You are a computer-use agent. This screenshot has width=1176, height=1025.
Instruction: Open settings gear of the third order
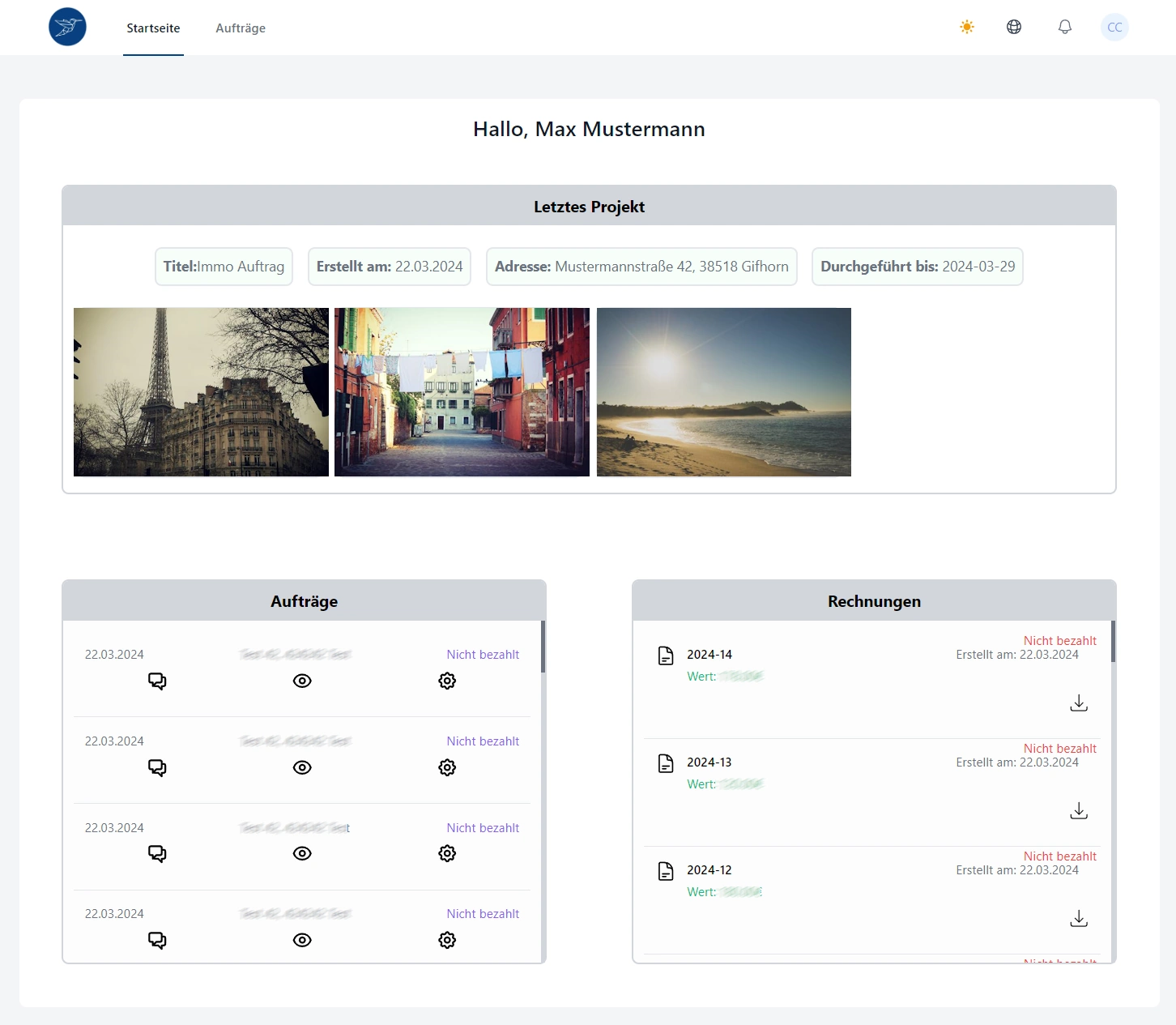pos(447,853)
